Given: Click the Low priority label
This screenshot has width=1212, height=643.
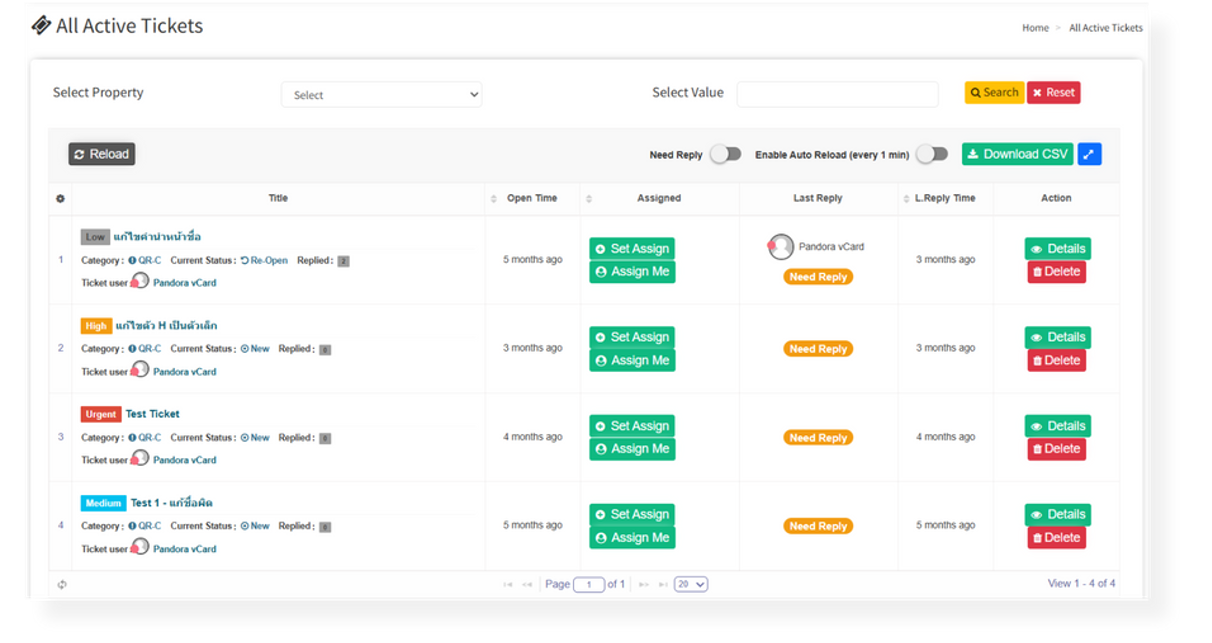Looking at the screenshot, I should point(95,237).
